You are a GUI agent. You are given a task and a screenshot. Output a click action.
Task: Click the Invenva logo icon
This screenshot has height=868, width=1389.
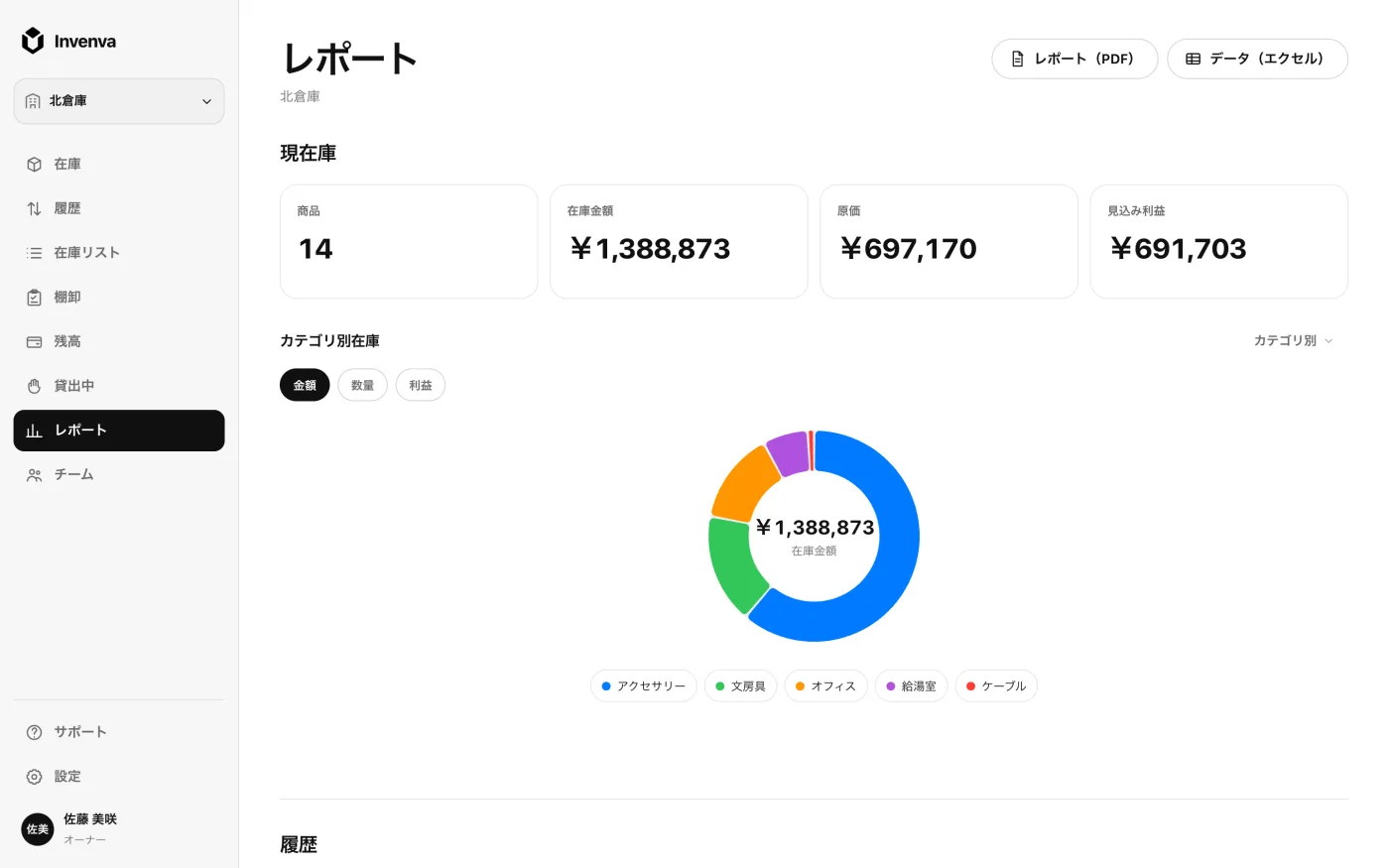point(33,41)
